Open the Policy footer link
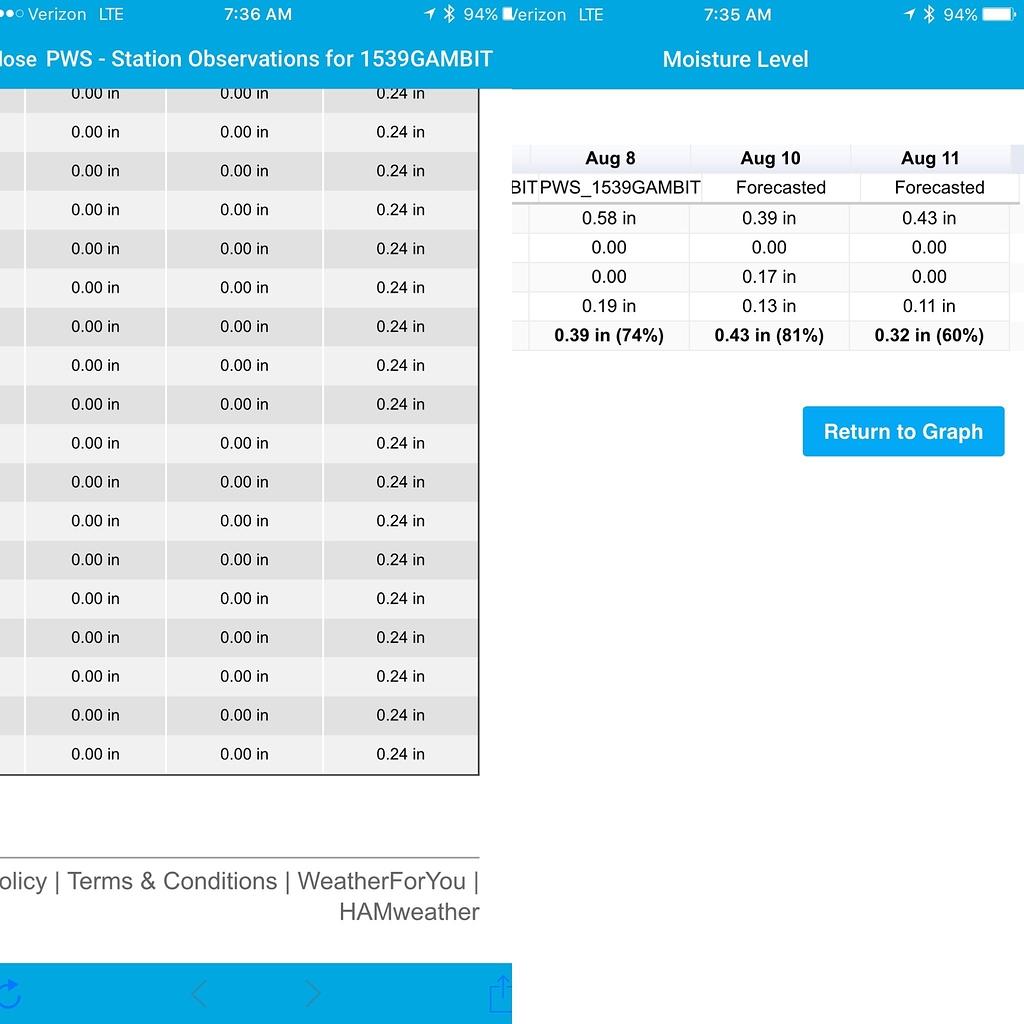Viewport: 1024px width, 1024px height. pyautogui.click(x=23, y=881)
